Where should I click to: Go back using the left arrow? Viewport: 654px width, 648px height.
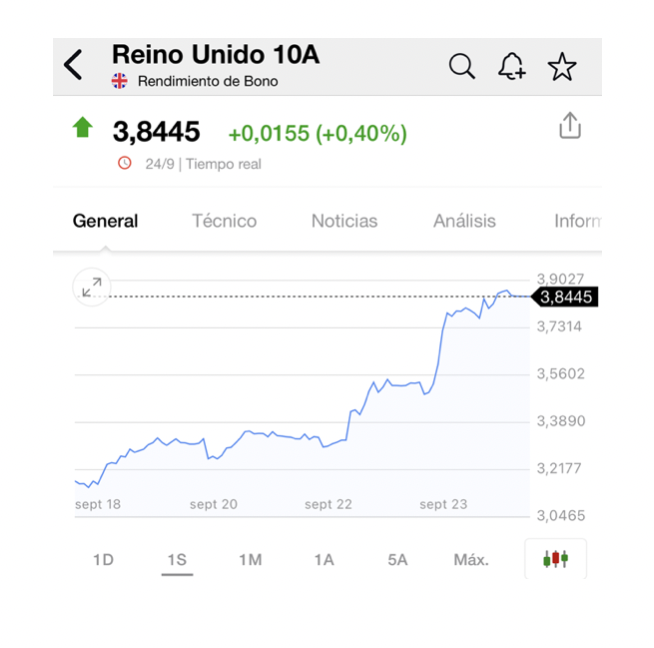click(x=73, y=65)
